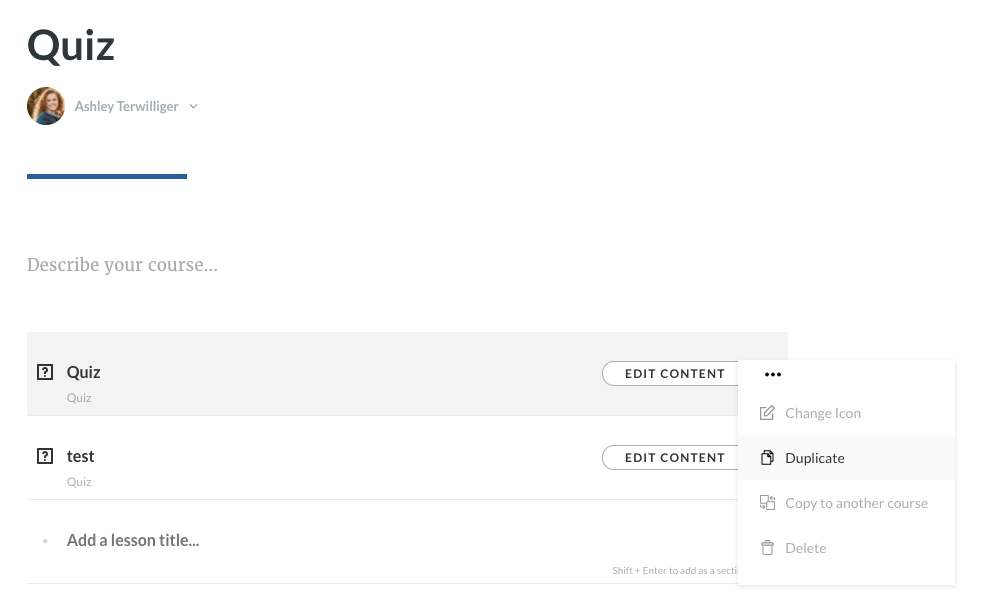Click the Add a lesson title field
The image size is (985, 611).
pos(133,540)
